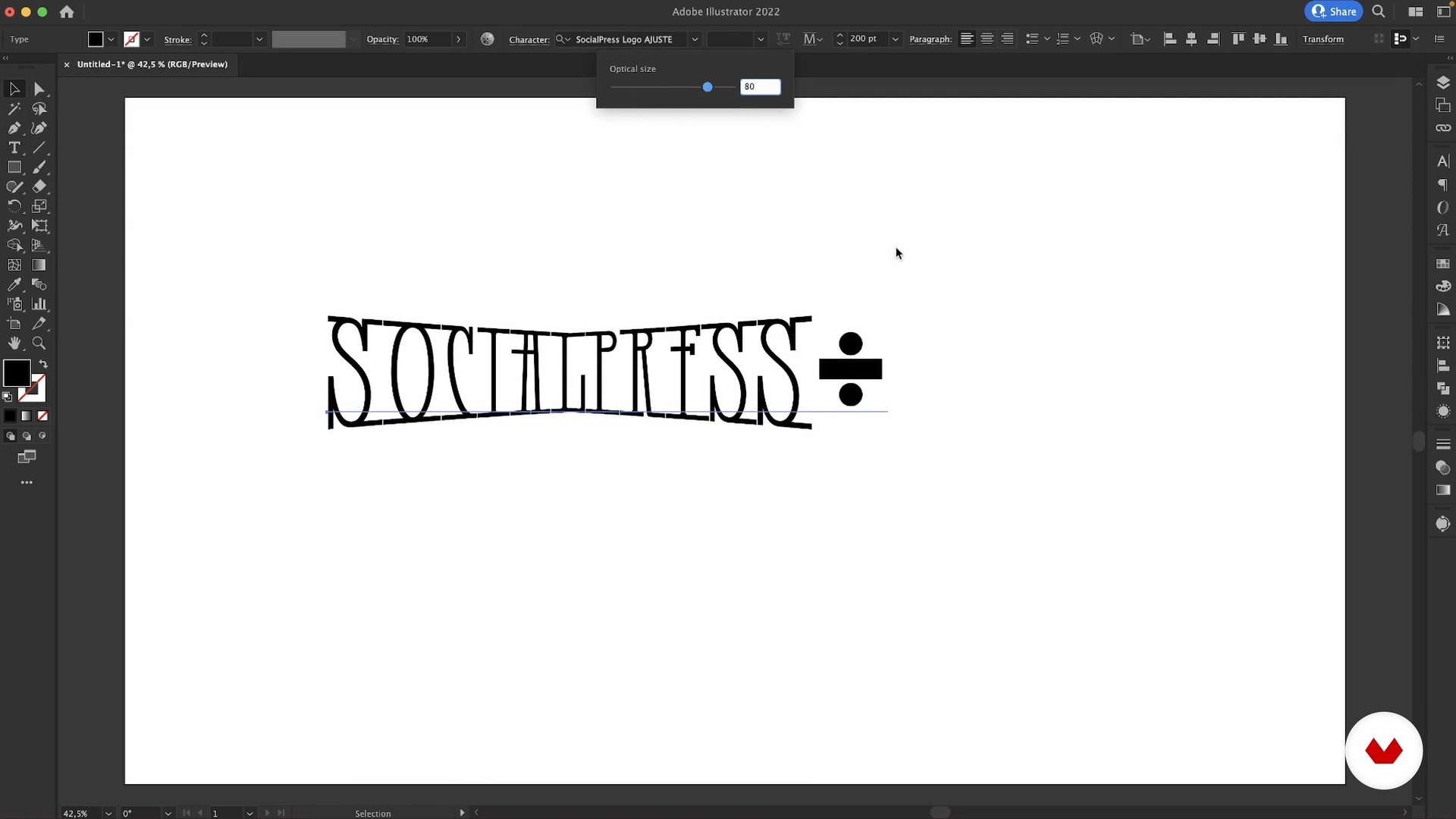
Task: Click the Optical size slider handle
Action: 708,87
